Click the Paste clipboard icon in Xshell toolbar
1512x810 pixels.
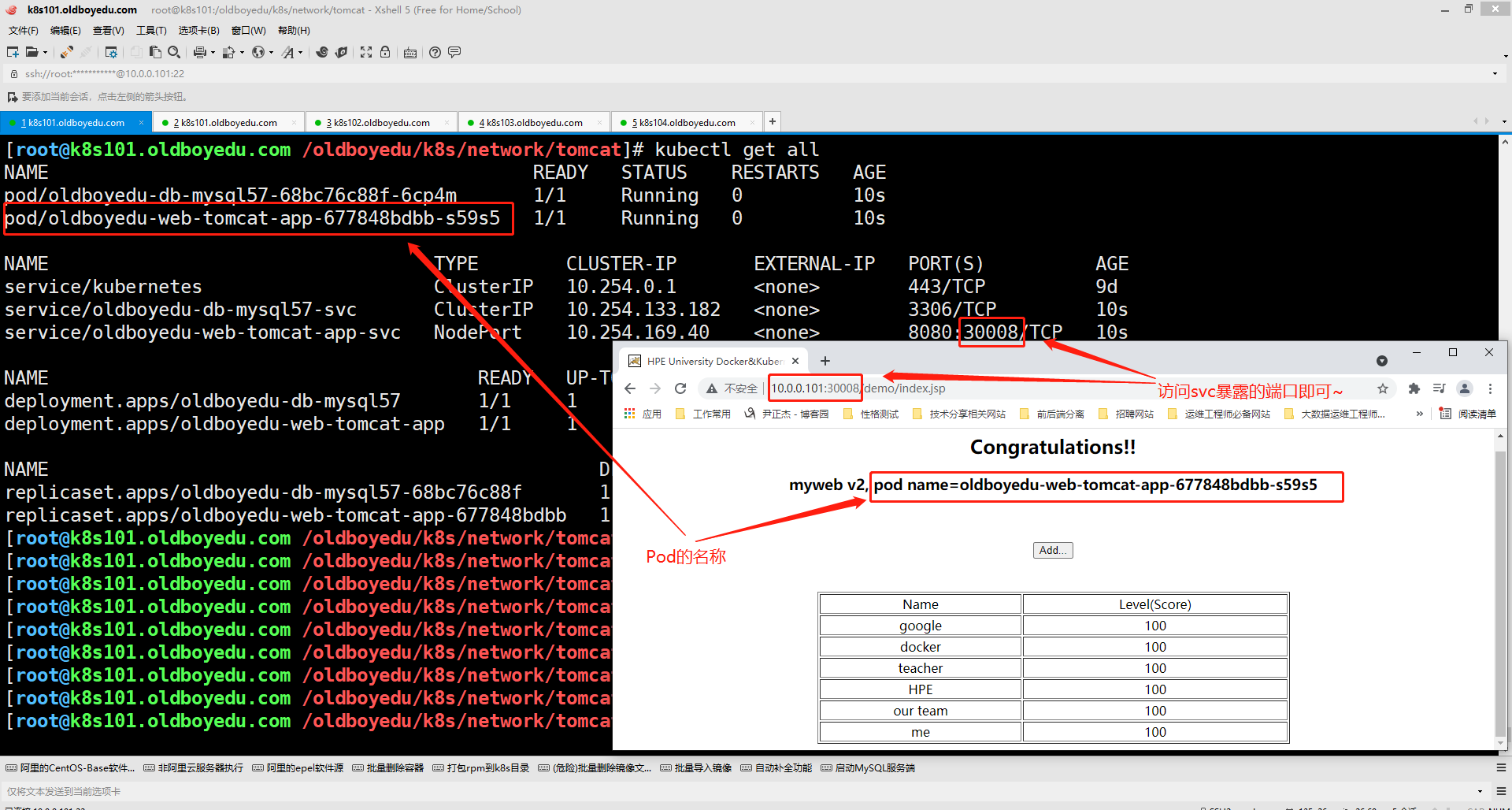click(155, 52)
